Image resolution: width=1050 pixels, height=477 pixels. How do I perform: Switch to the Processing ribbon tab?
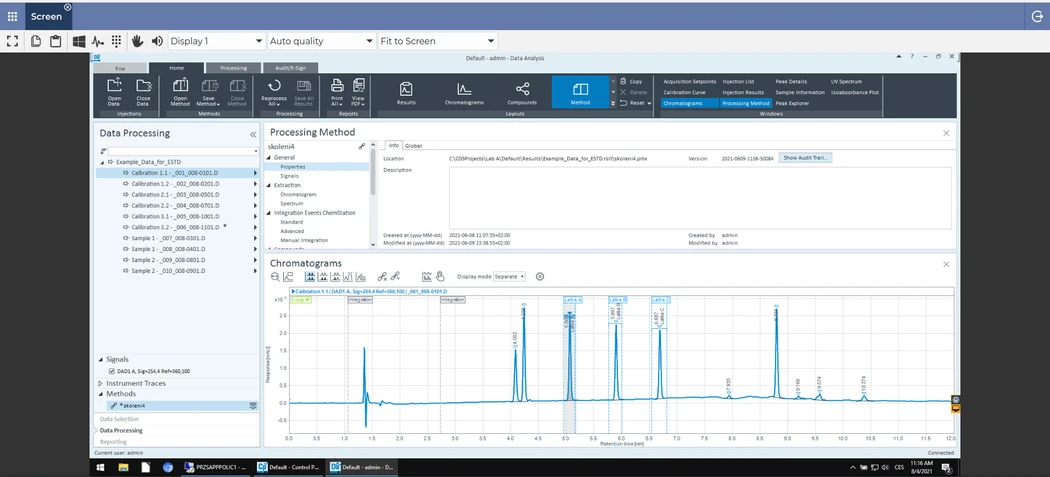pos(233,68)
